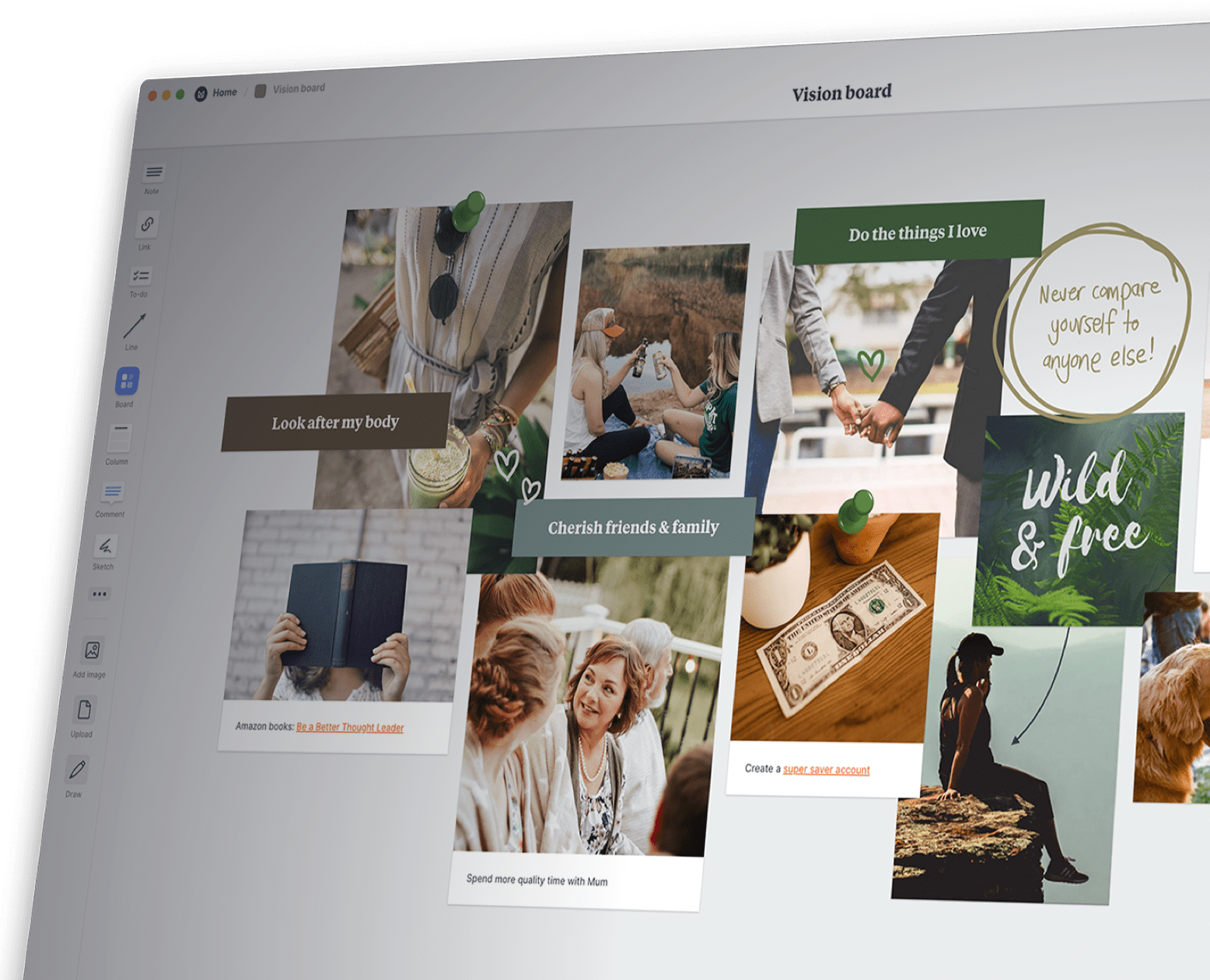Create a To-do with the sidebar tool

141,277
